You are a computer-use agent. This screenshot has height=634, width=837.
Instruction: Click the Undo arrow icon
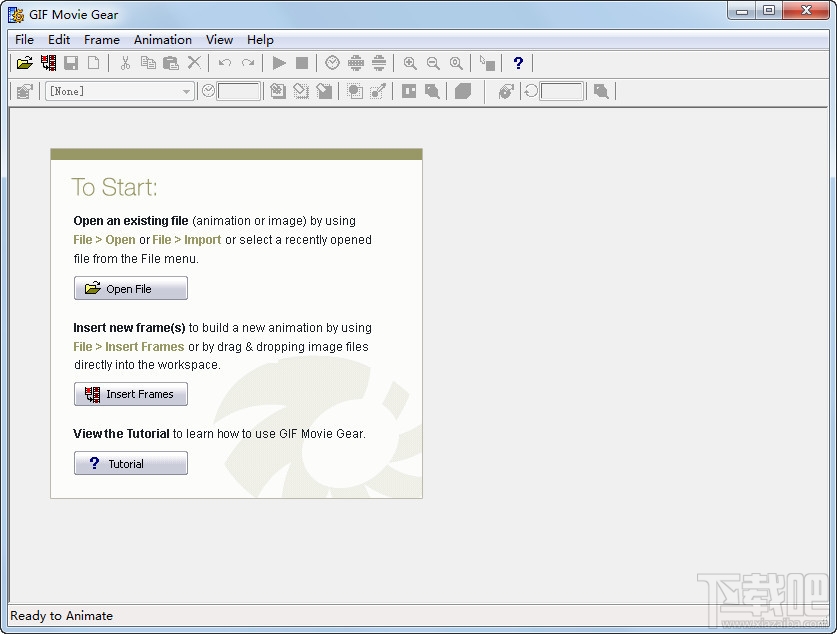[x=225, y=63]
